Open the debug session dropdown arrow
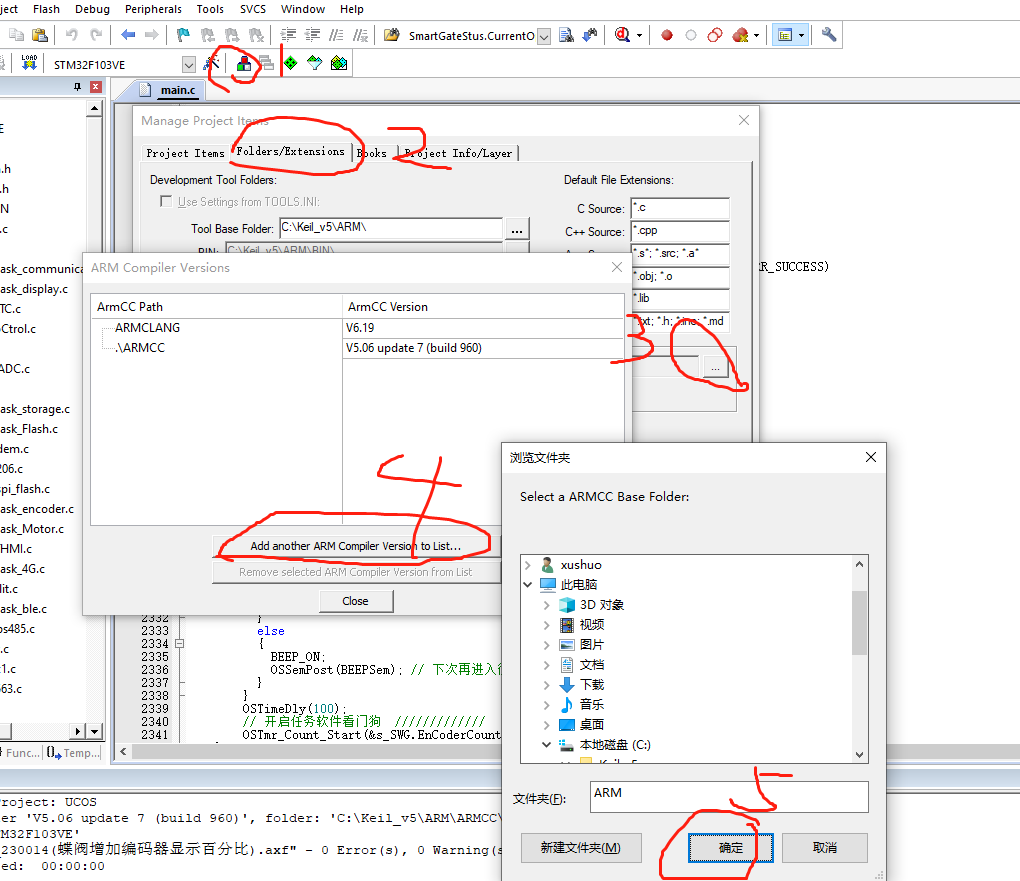 (x=639, y=35)
